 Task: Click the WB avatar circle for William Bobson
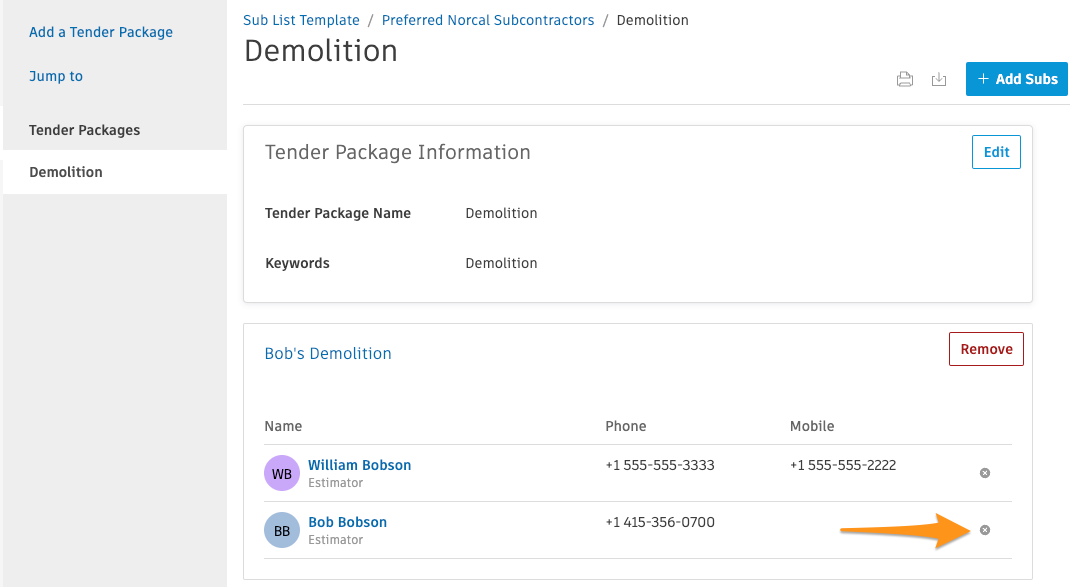[x=281, y=473]
